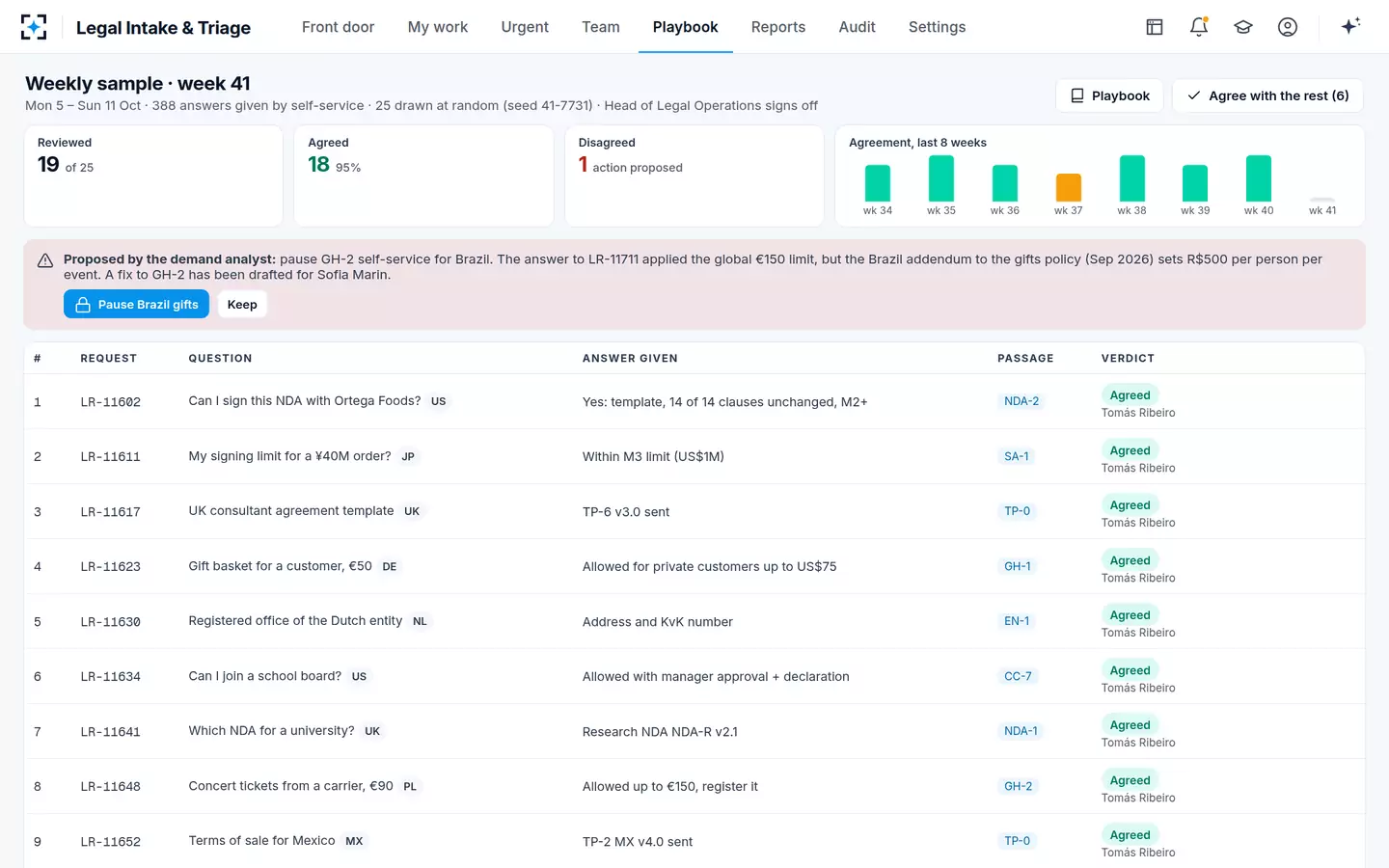Viewport: 1389px width, 868px height.
Task: Click the Pause Brazil gifts button
Action: point(136,305)
